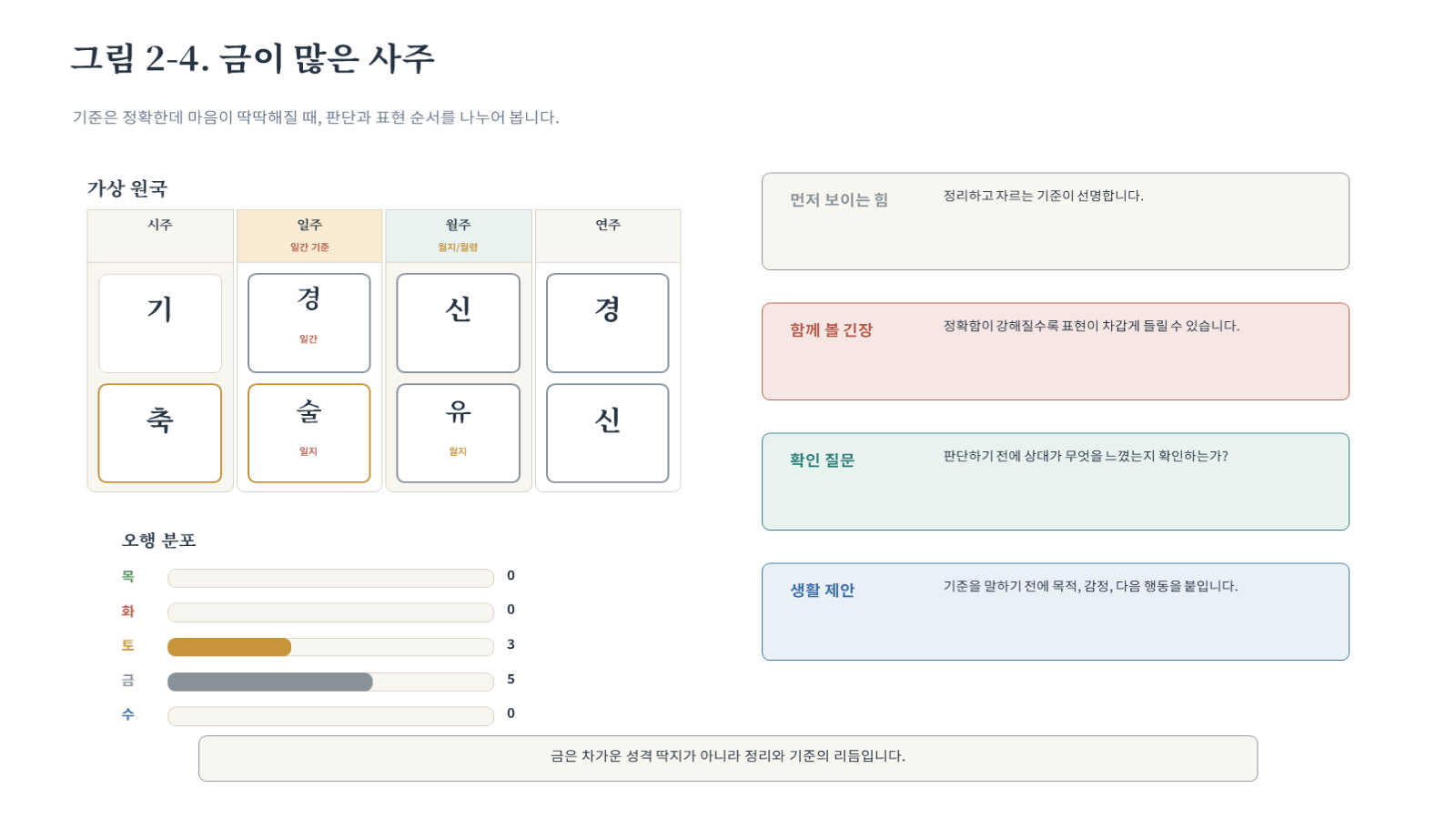Screen dimensions: 1456x819
Task: Select the '술' cell labeled 일지
Action: click(x=309, y=433)
